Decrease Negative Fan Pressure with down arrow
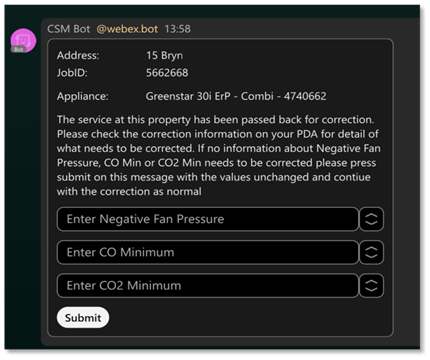This screenshot has width=430, height=360. 371,223
